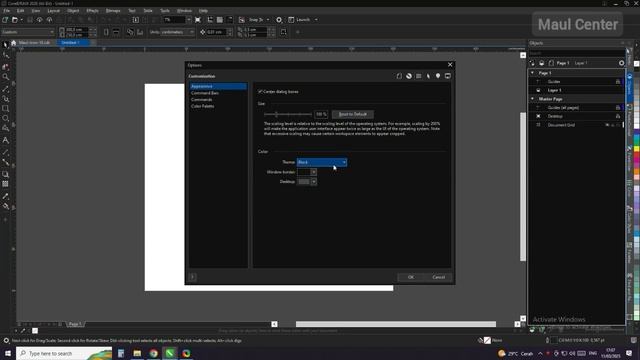Open the Document options icon in Options dialog
This screenshot has width=640, height=360.
399,76
